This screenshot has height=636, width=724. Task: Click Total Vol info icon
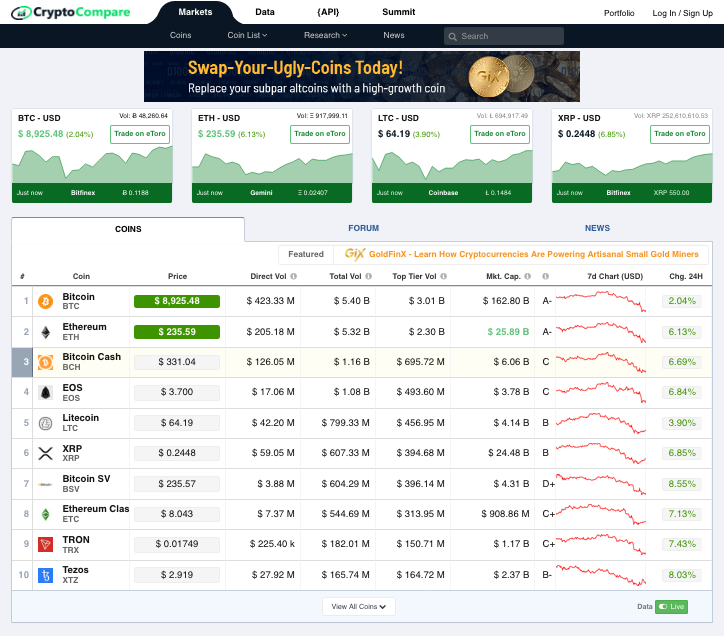[368, 277]
